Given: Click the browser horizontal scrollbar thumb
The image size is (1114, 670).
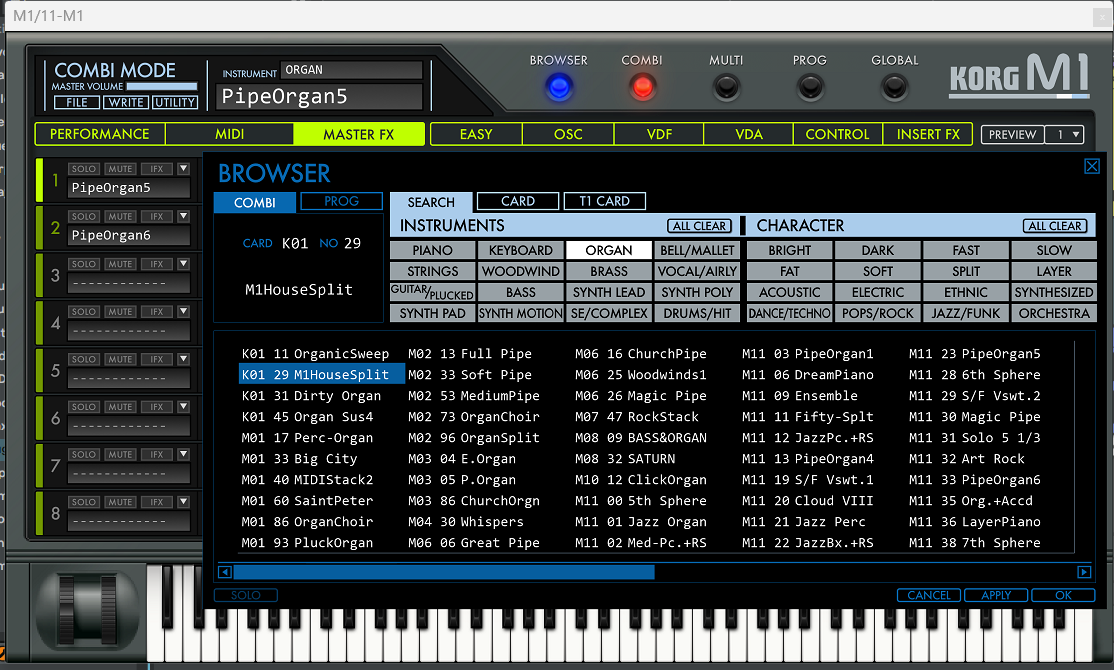Looking at the screenshot, I should point(444,572).
